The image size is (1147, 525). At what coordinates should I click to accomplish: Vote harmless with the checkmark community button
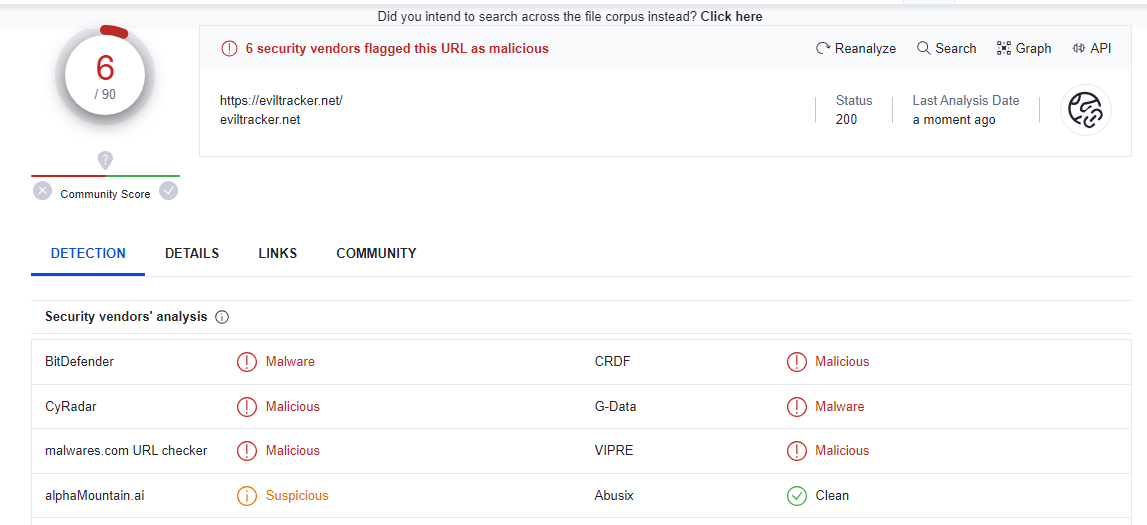point(169,191)
